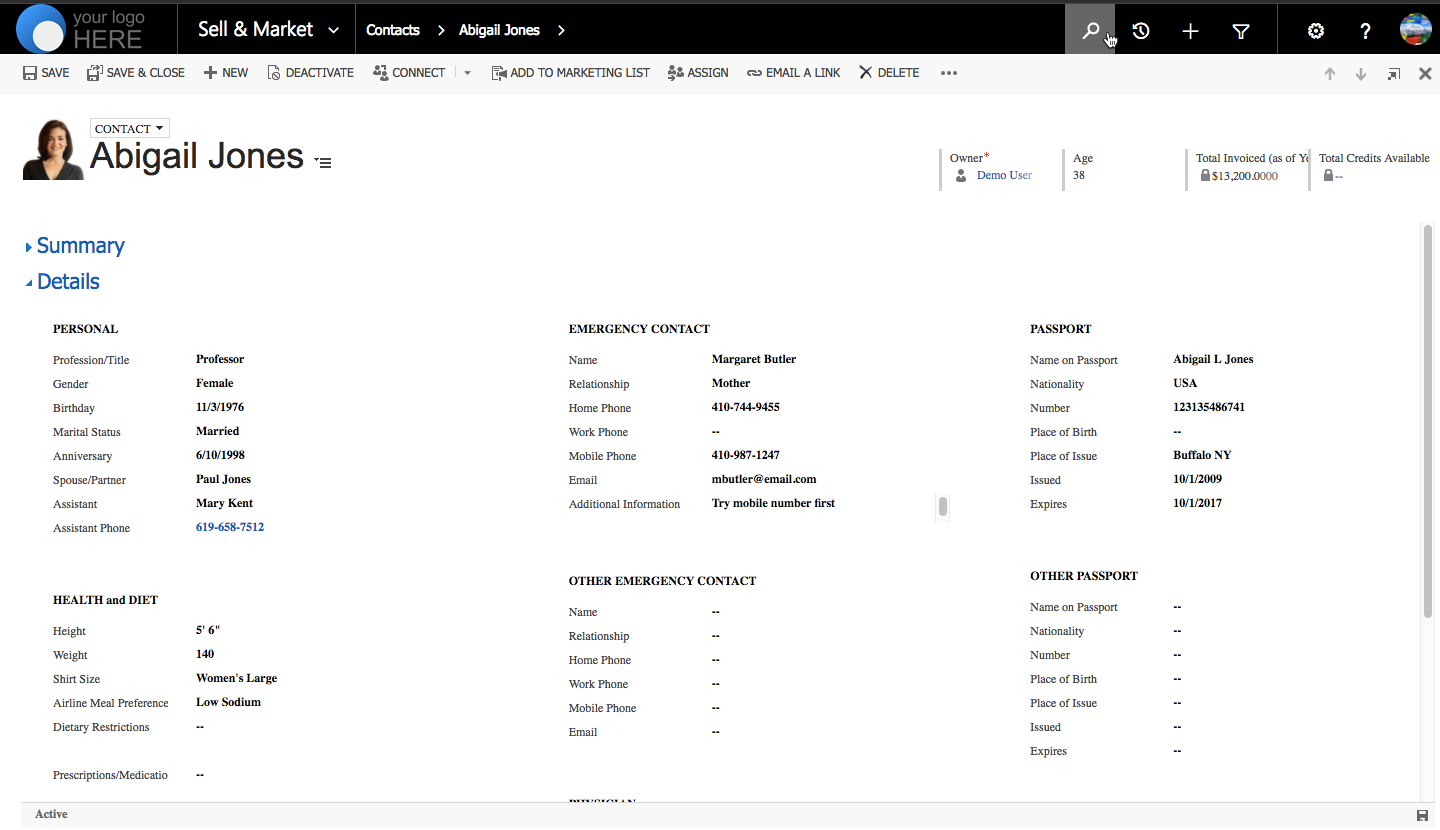Click Birthday value 11/3/1976

tap(220, 407)
